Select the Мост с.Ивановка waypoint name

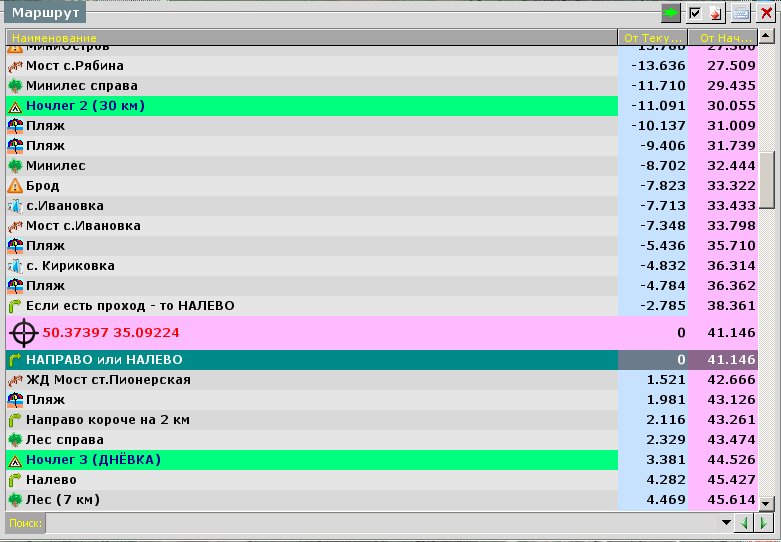point(83,226)
